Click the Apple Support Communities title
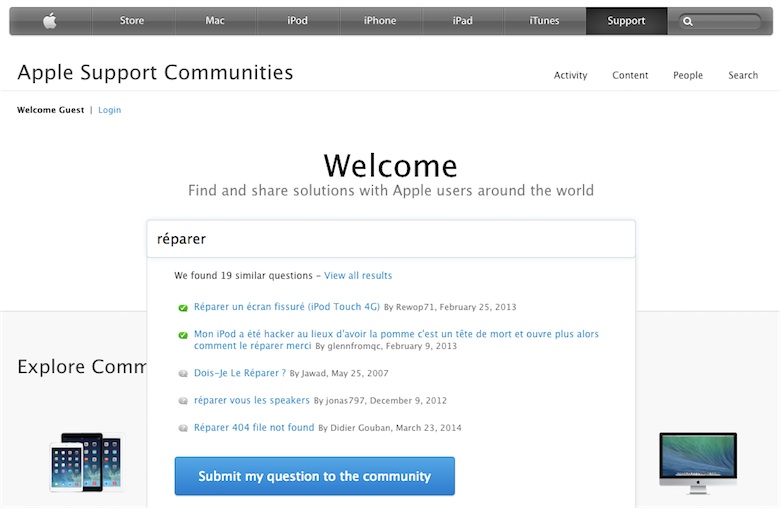Viewport: 780px width, 508px height. click(155, 73)
